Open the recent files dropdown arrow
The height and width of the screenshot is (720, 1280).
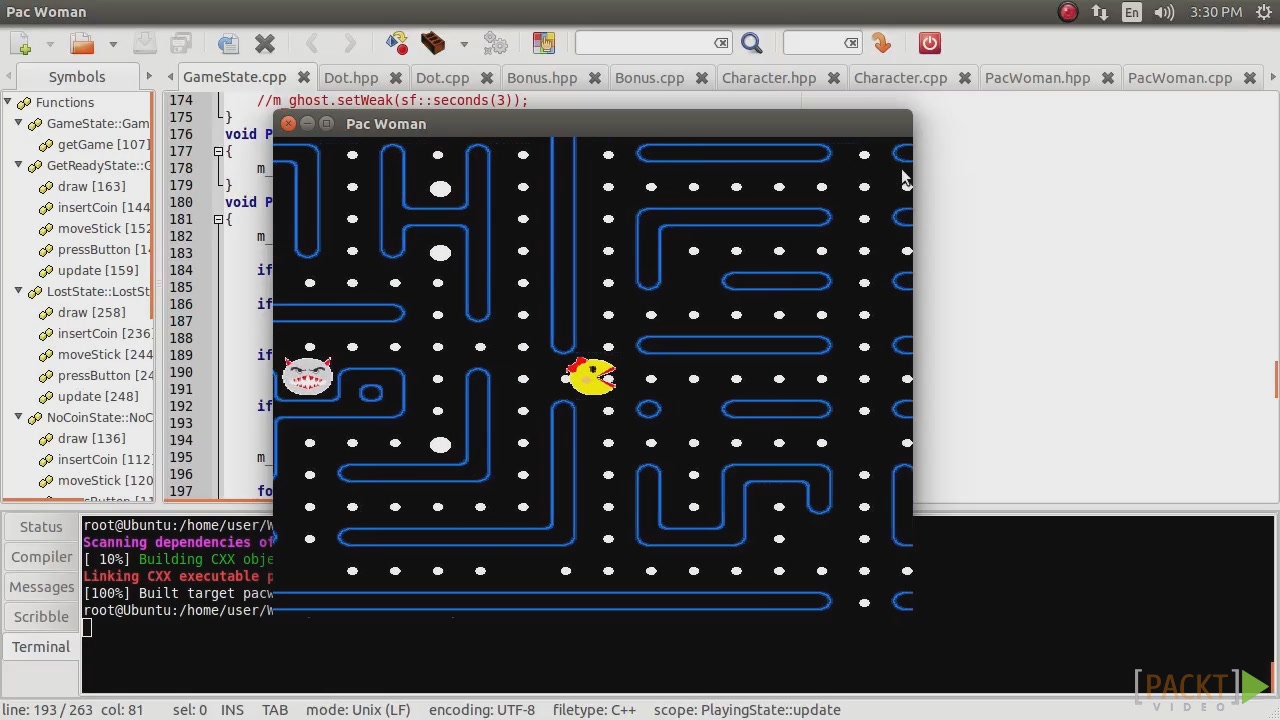[x=112, y=44]
